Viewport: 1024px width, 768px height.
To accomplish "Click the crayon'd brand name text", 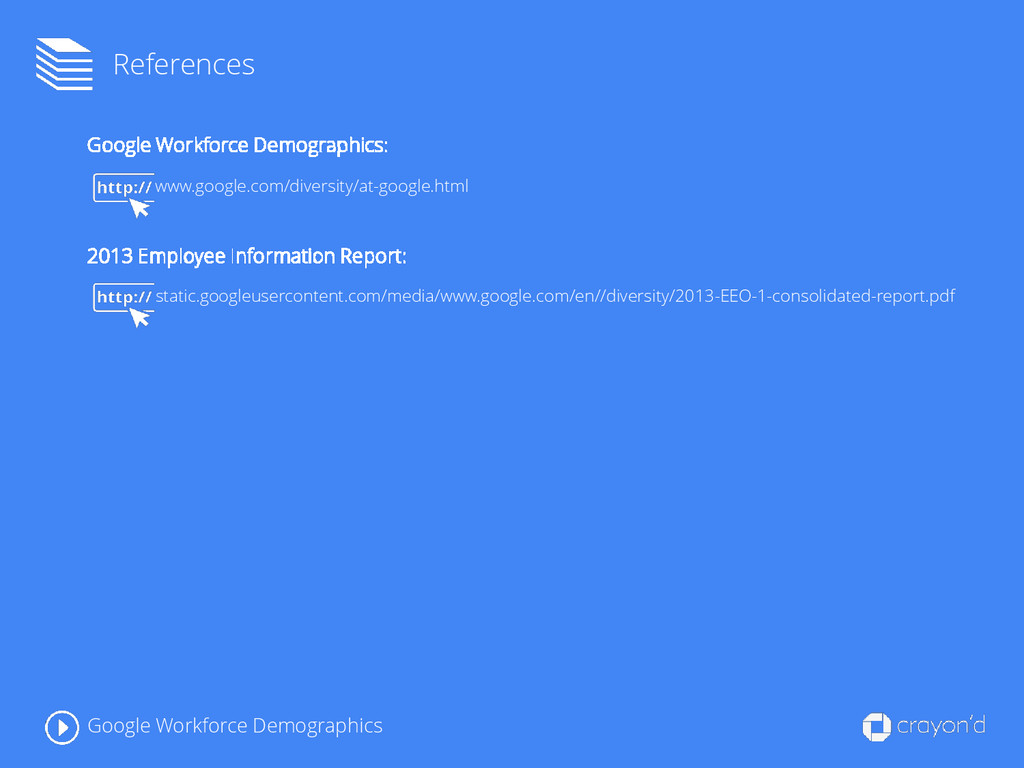I will point(941,726).
